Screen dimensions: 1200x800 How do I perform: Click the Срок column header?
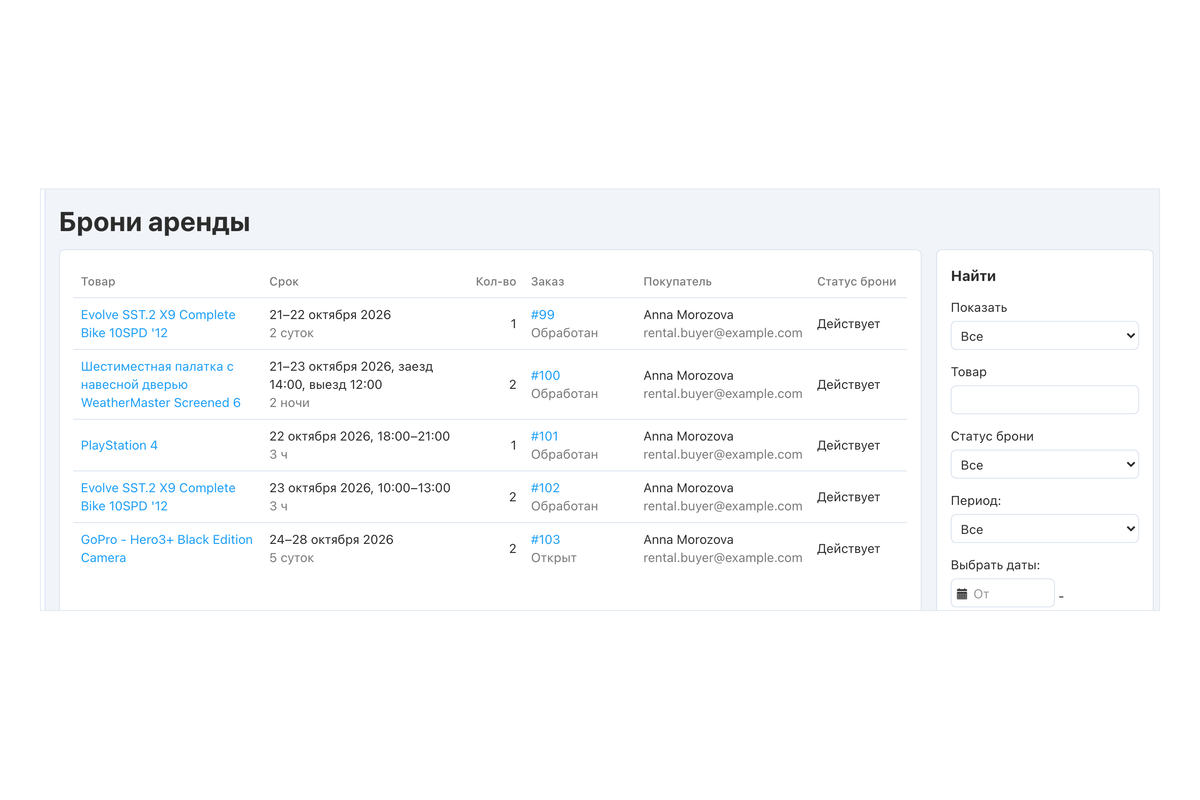click(x=284, y=282)
